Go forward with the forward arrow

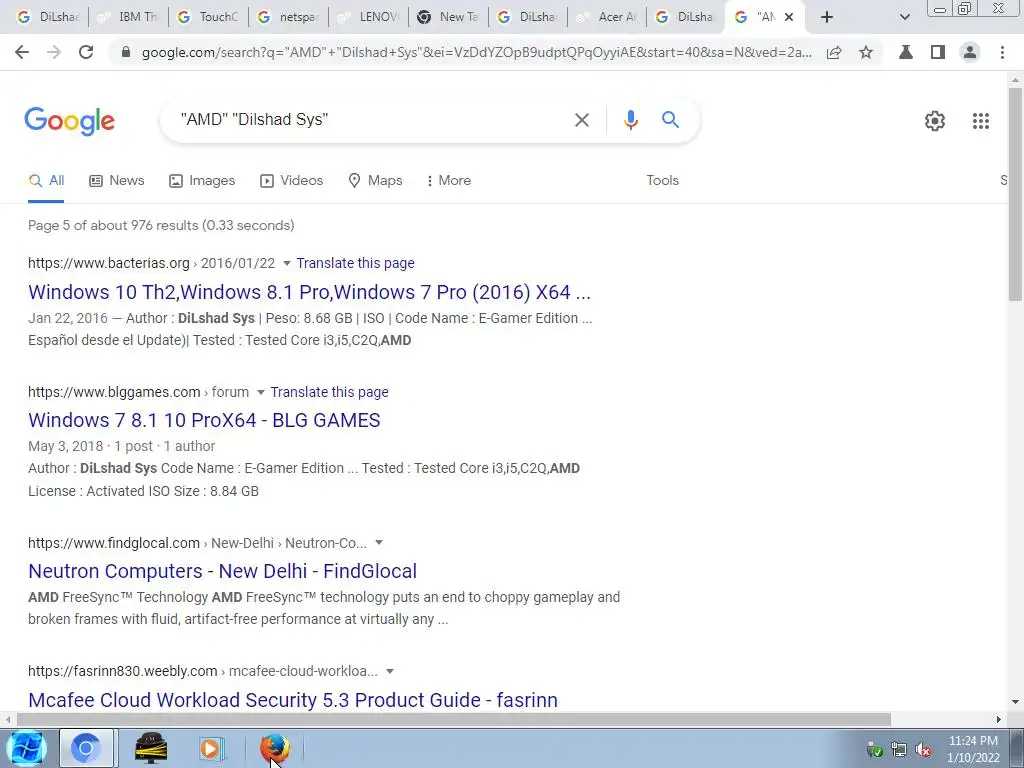click(54, 52)
